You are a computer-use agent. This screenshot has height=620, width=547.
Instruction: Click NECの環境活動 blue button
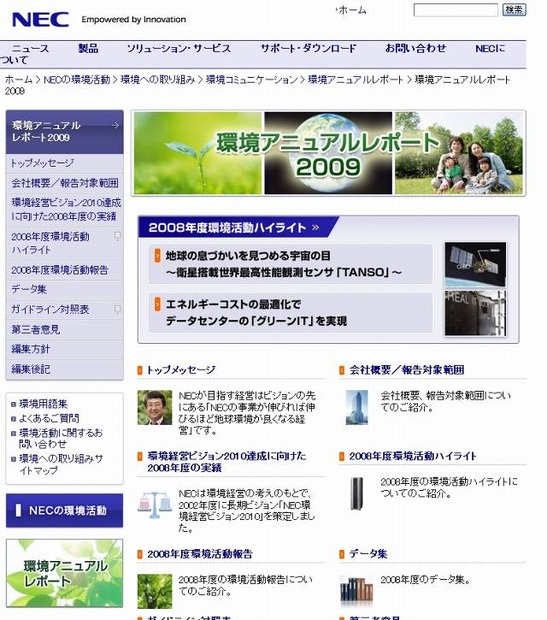tap(64, 510)
